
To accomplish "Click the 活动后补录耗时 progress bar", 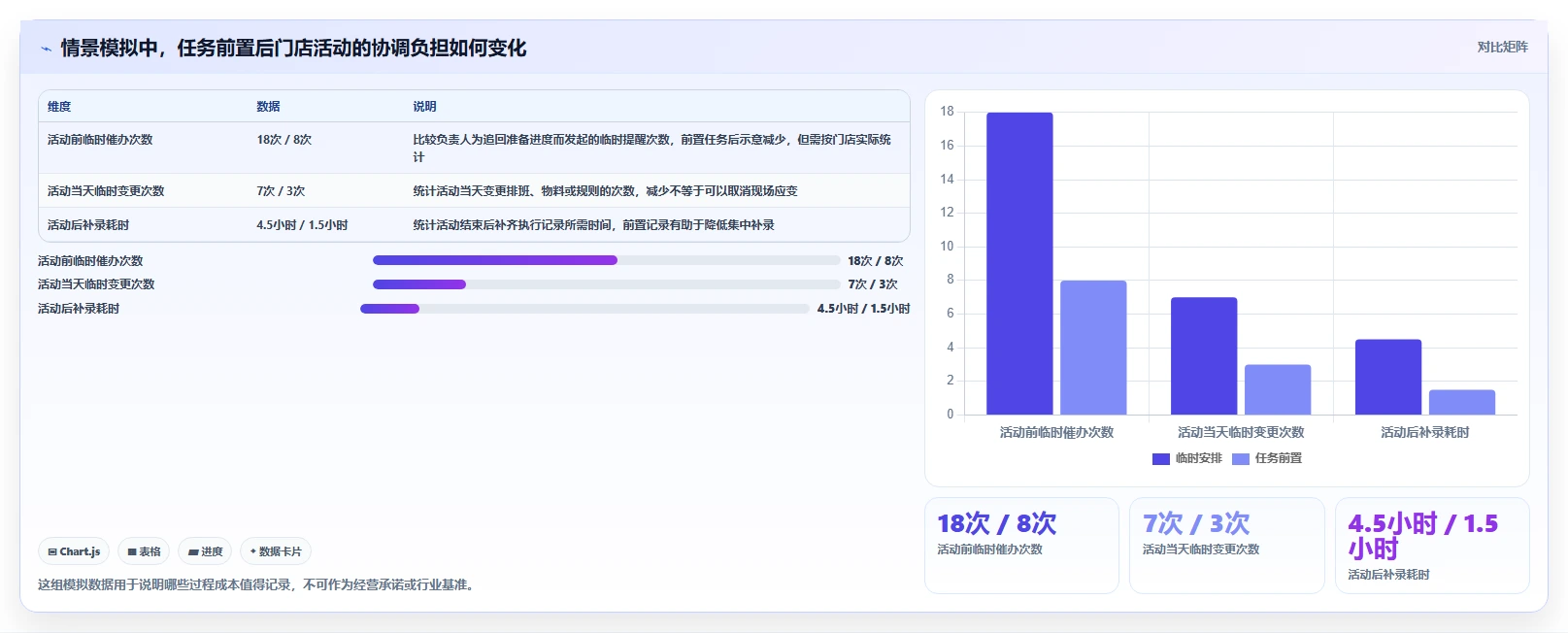I will click(584, 309).
